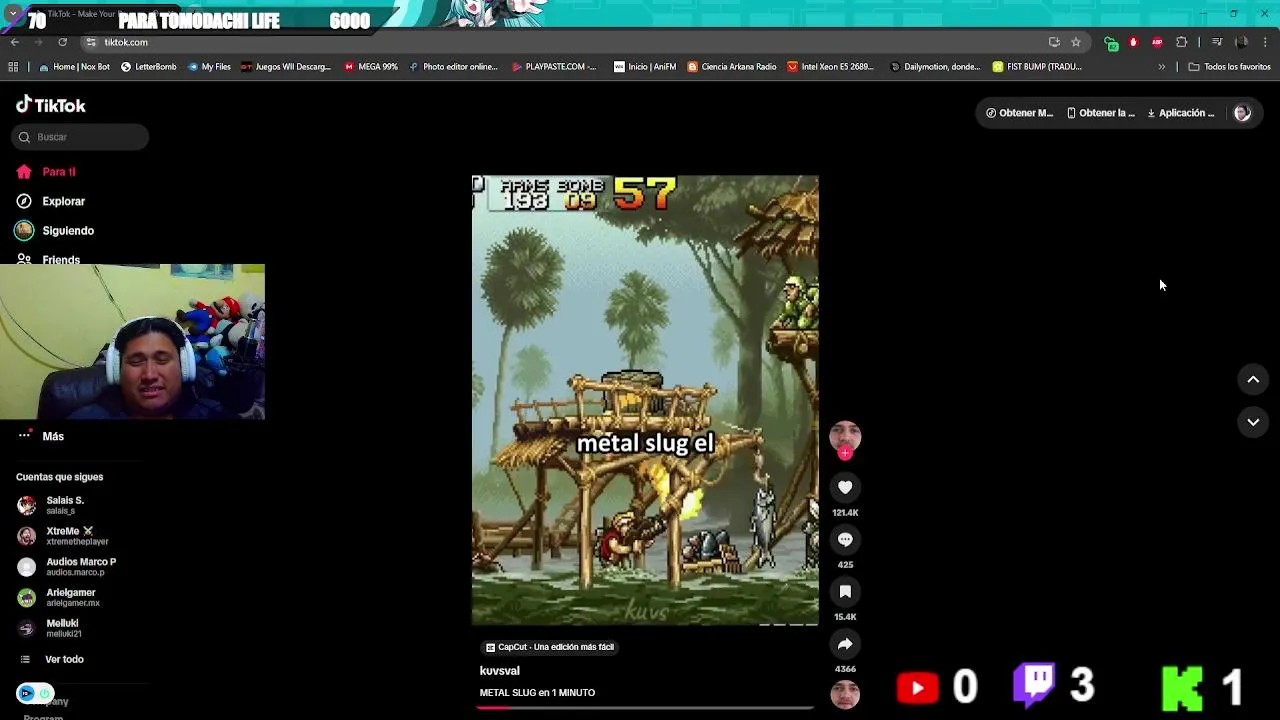
Task: Open FIST BUMP bookmark
Action: (x=1037, y=67)
